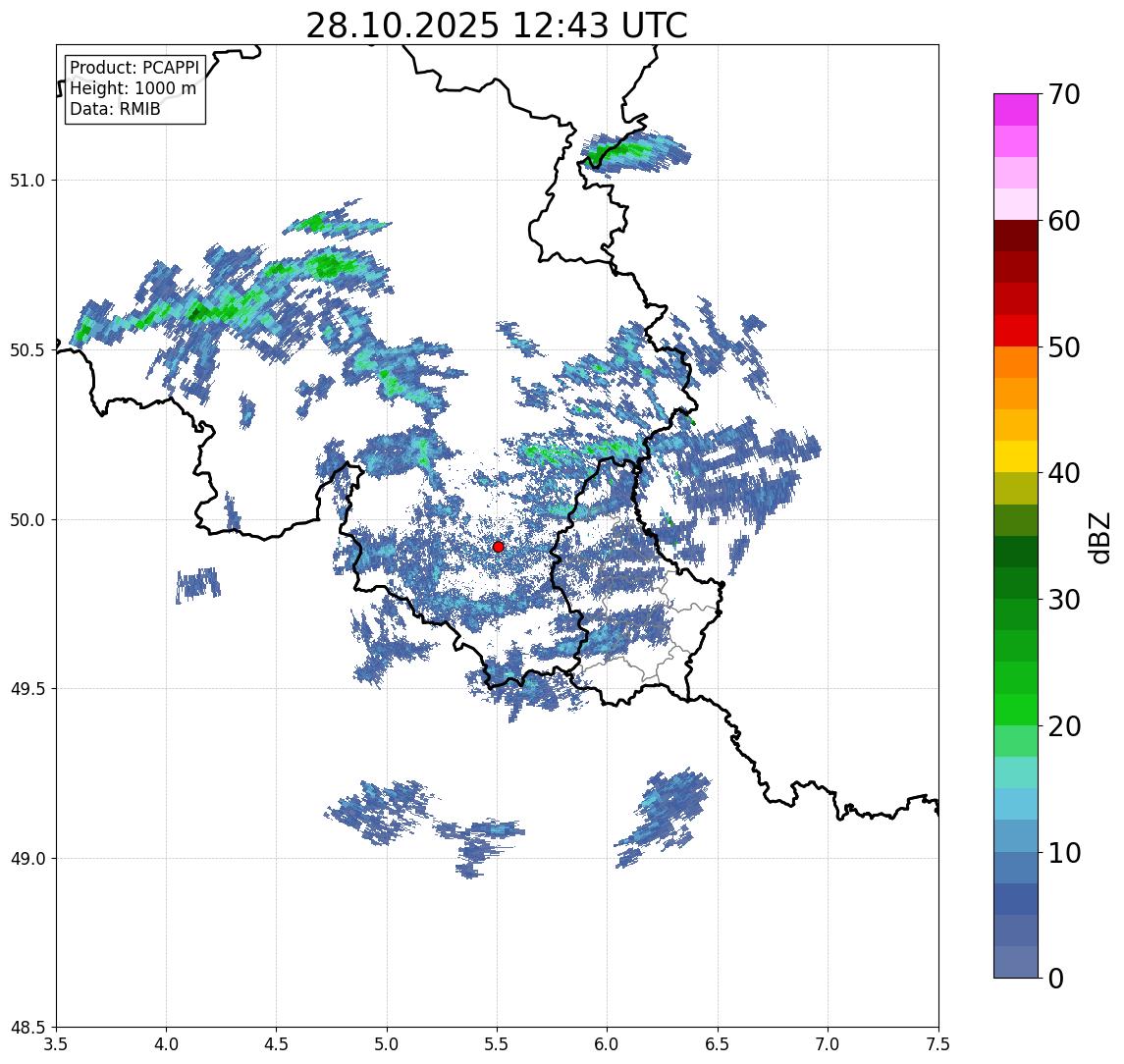
Task: Click the colorbar tick label 10
Action: [1064, 853]
